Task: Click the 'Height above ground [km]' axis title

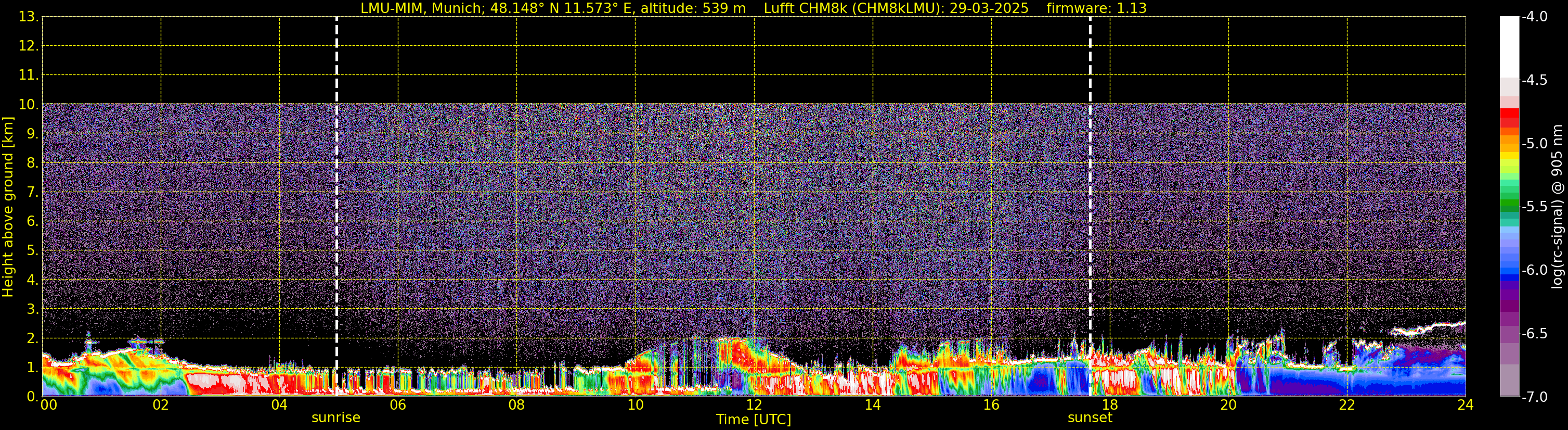Action: pyautogui.click(x=8, y=207)
